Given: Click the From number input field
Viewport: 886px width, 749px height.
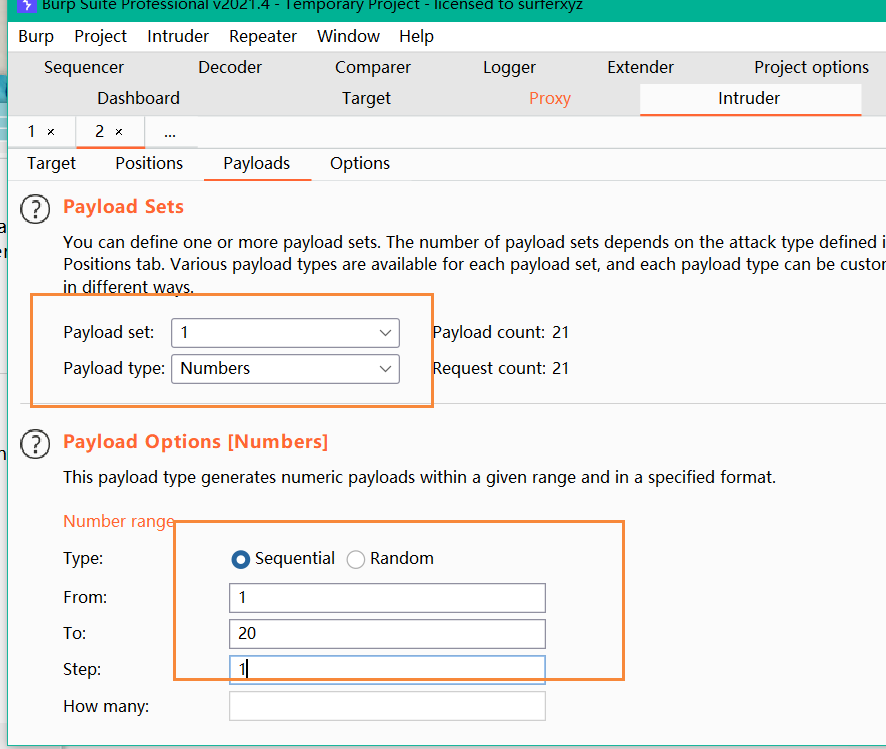Looking at the screenshot, I should tap(387, 598).
